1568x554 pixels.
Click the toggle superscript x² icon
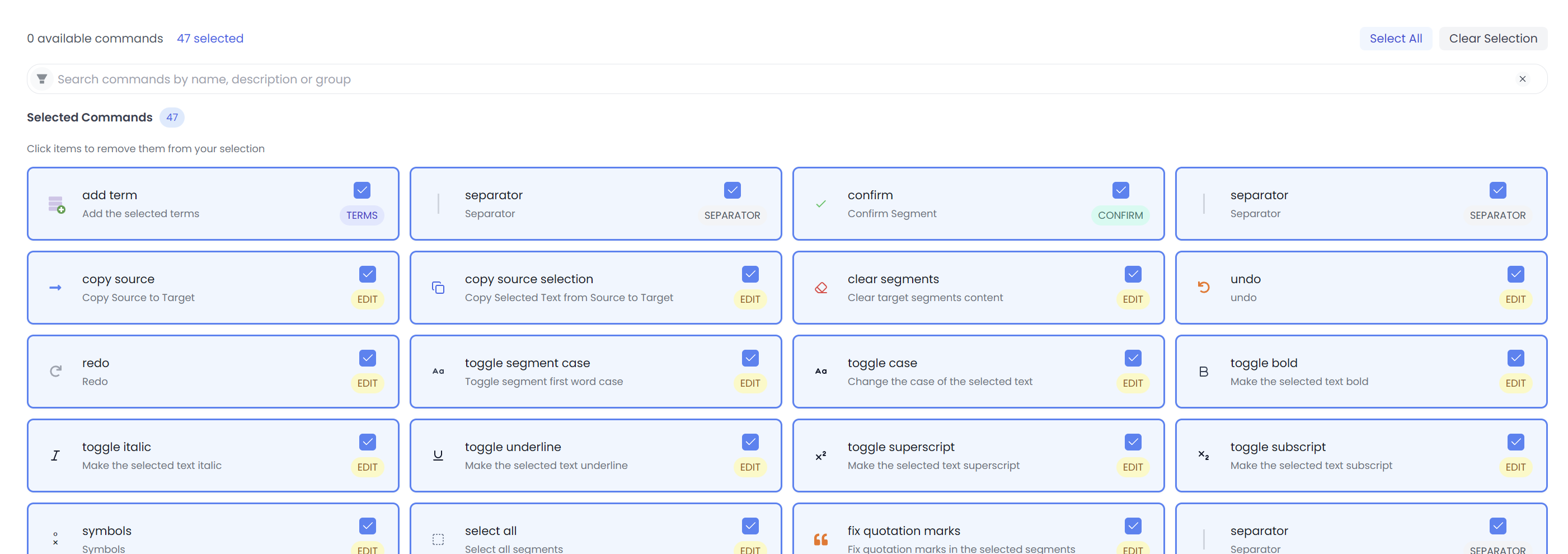[821, 456]
